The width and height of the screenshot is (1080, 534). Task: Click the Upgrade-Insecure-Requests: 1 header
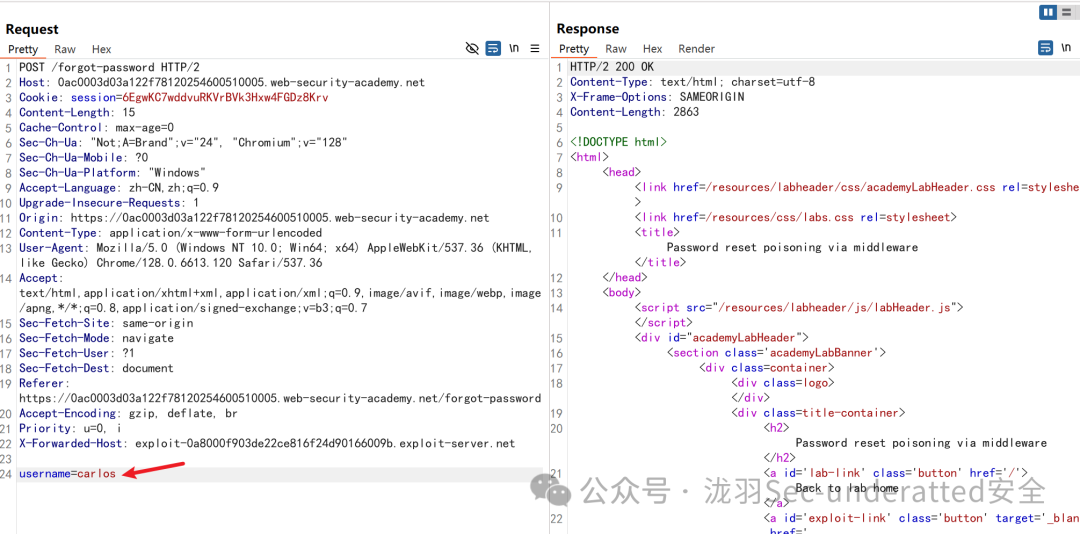tap(109, 203)
